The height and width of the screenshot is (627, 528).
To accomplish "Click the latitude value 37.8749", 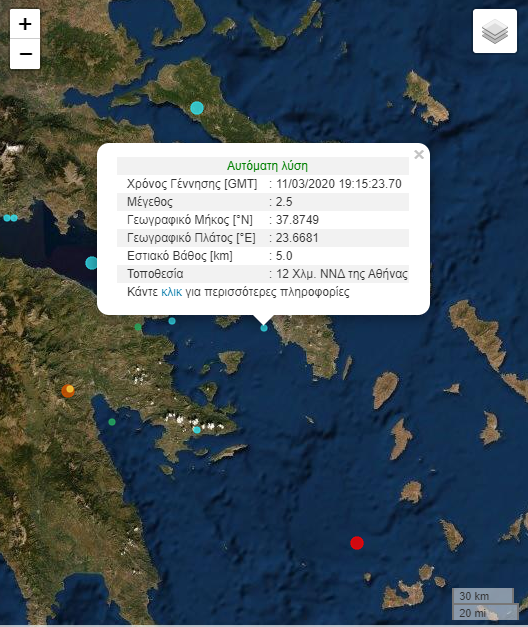I will pos(297,220).
